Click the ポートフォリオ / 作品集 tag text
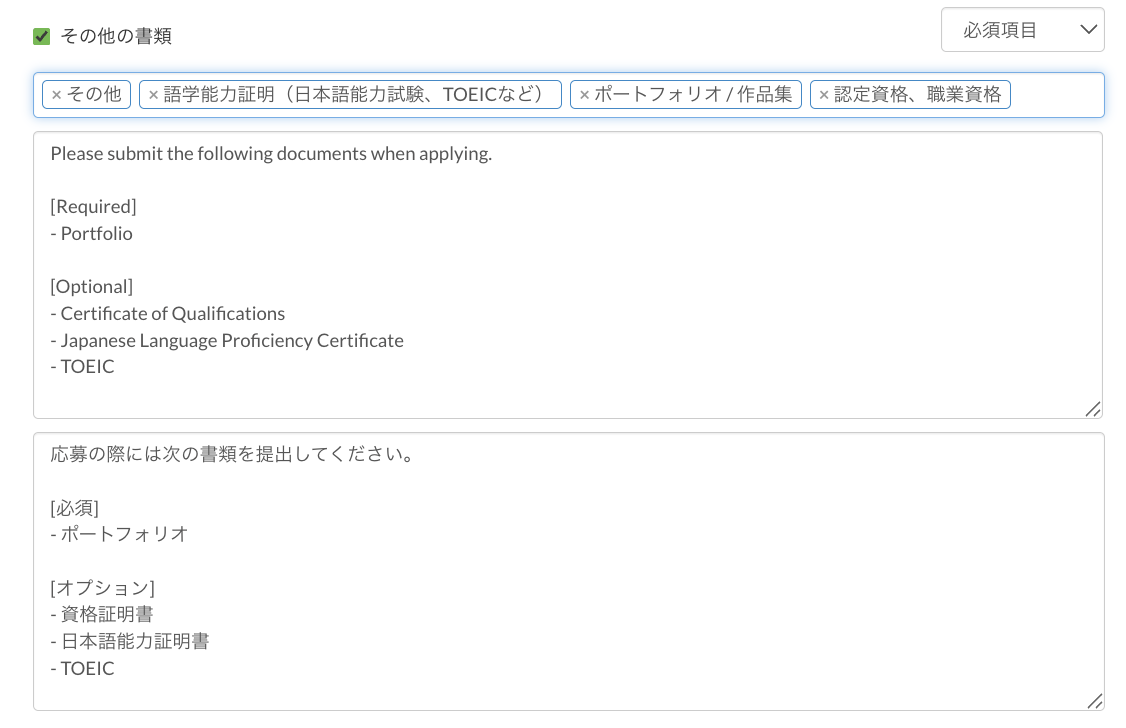 tap(693, 95)
